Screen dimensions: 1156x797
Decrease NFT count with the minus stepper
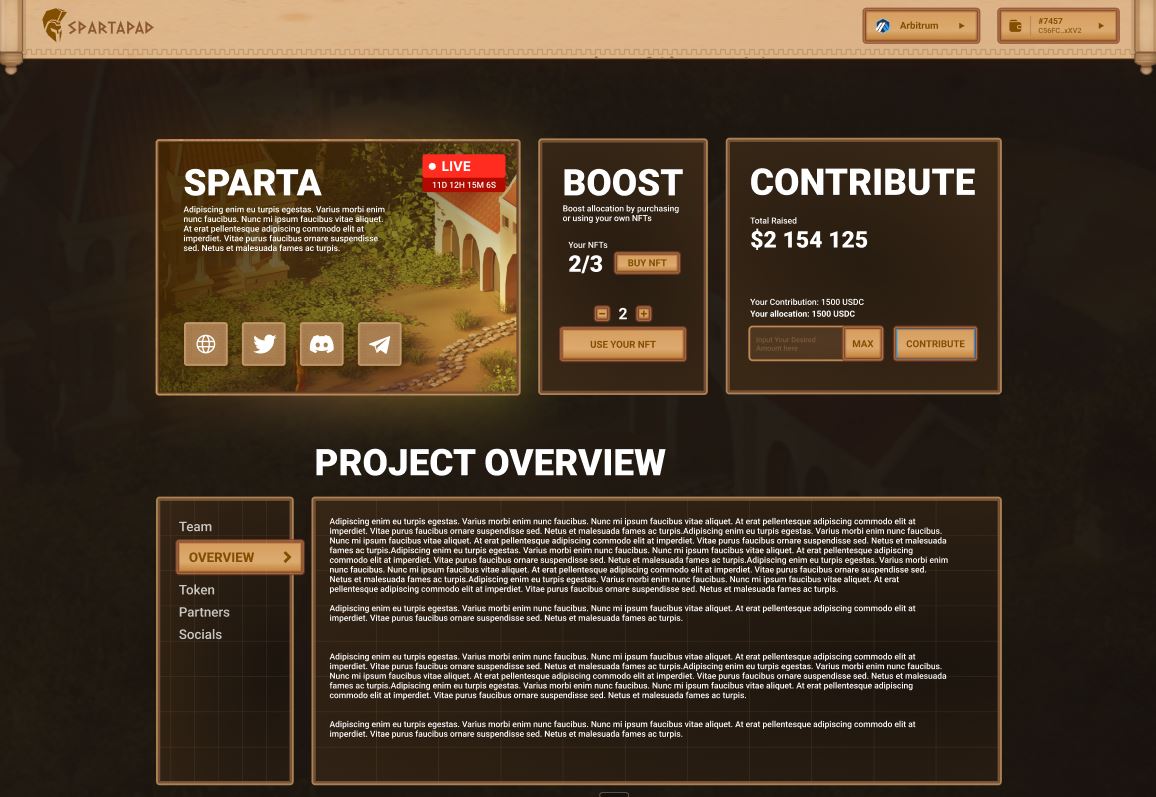click(x=601, y=313)
